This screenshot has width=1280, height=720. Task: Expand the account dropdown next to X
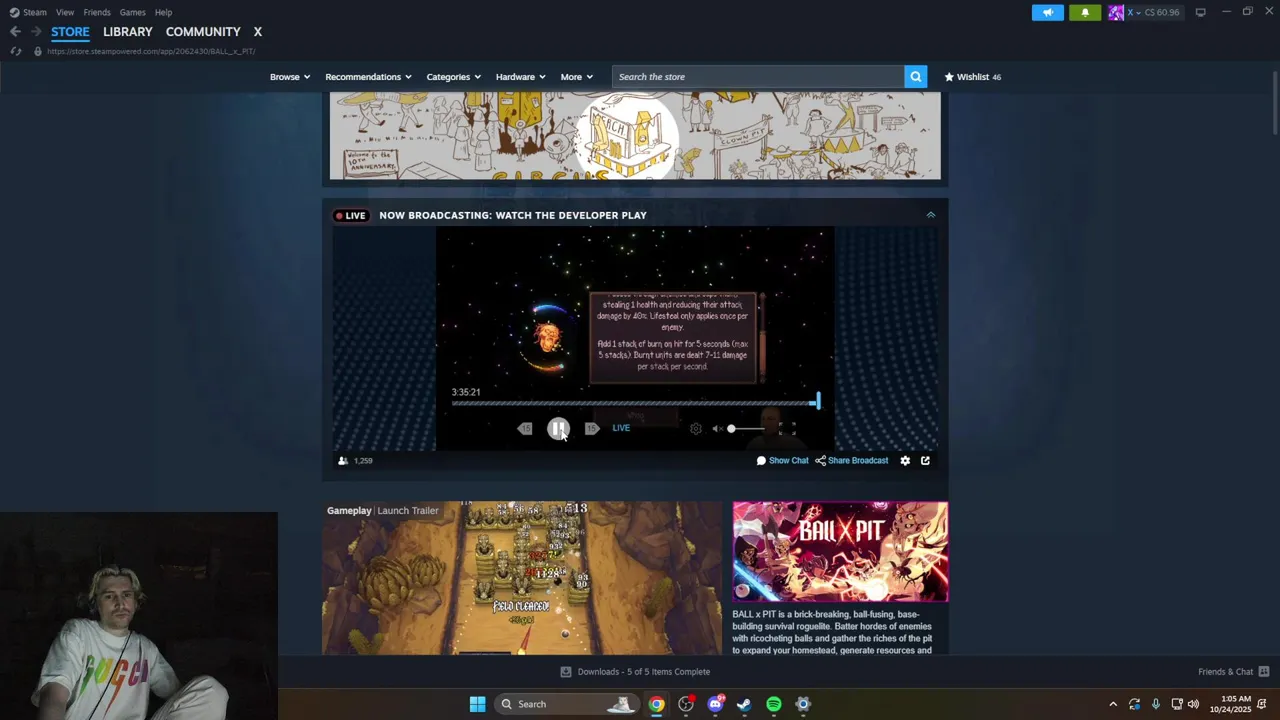click(x=1138, y=12)
